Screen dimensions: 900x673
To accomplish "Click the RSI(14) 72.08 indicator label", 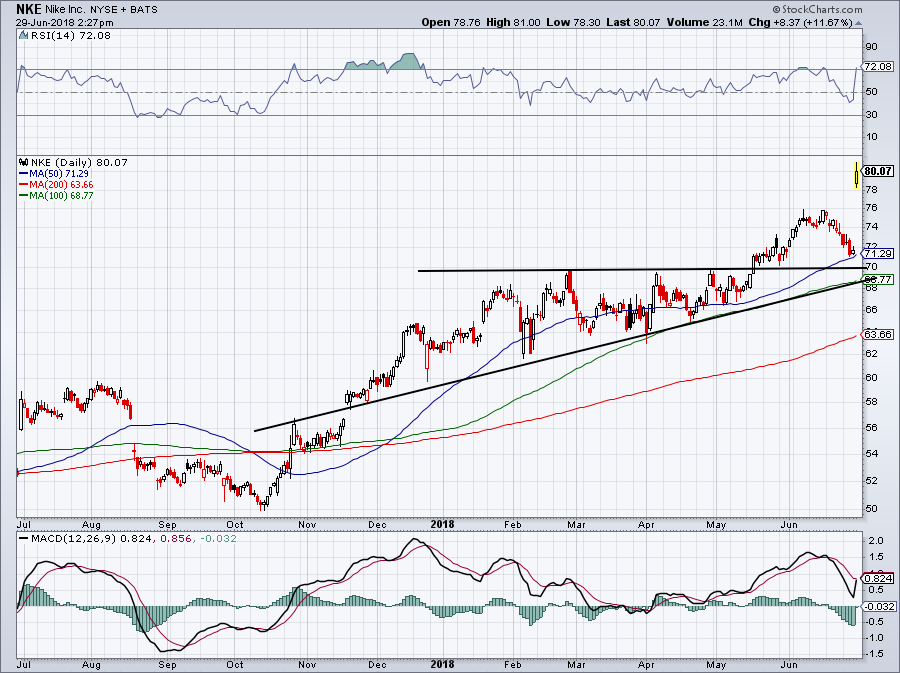I will tap(69, 36).
